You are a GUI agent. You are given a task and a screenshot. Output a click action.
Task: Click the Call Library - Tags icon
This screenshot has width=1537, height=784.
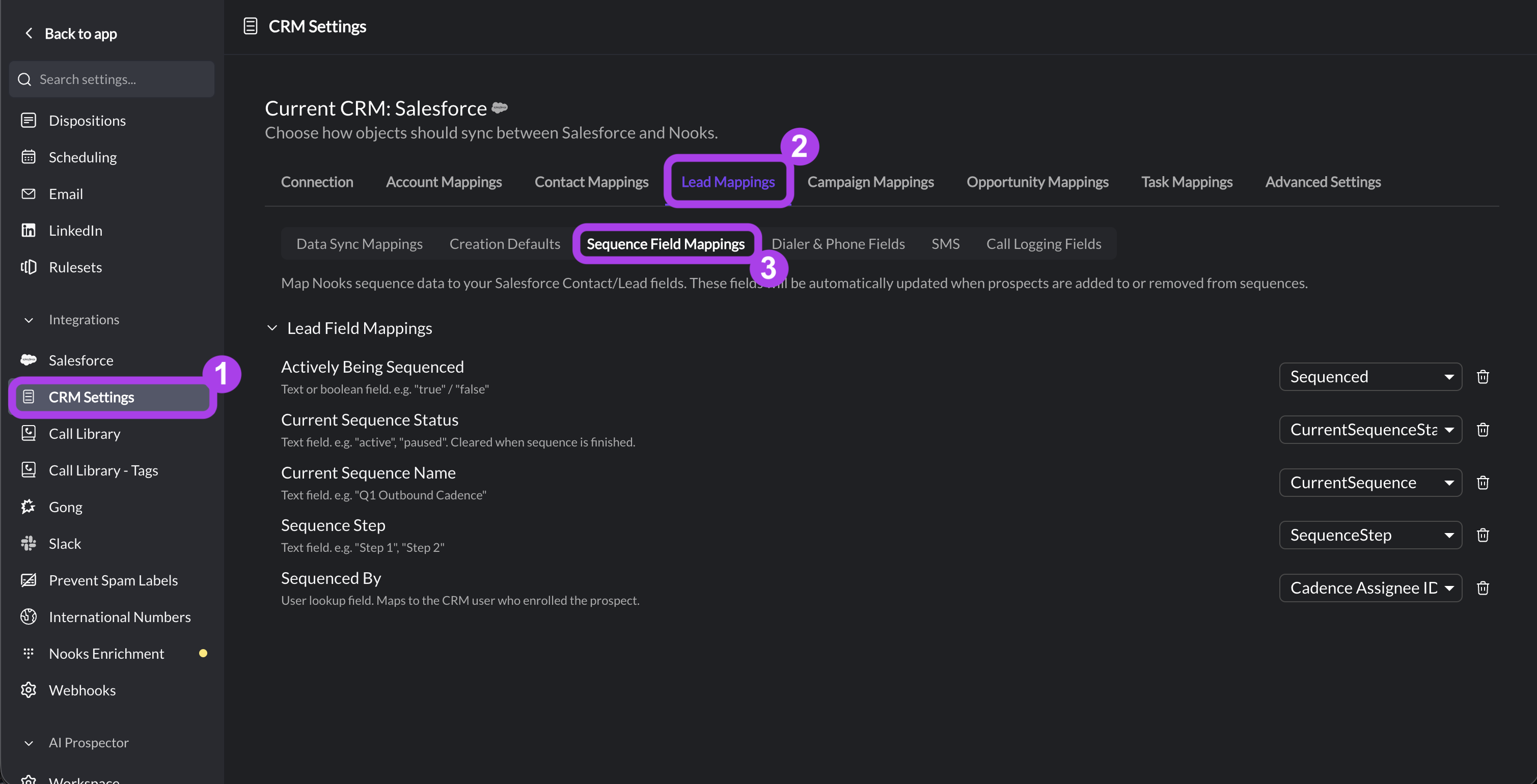pos(28,470)
